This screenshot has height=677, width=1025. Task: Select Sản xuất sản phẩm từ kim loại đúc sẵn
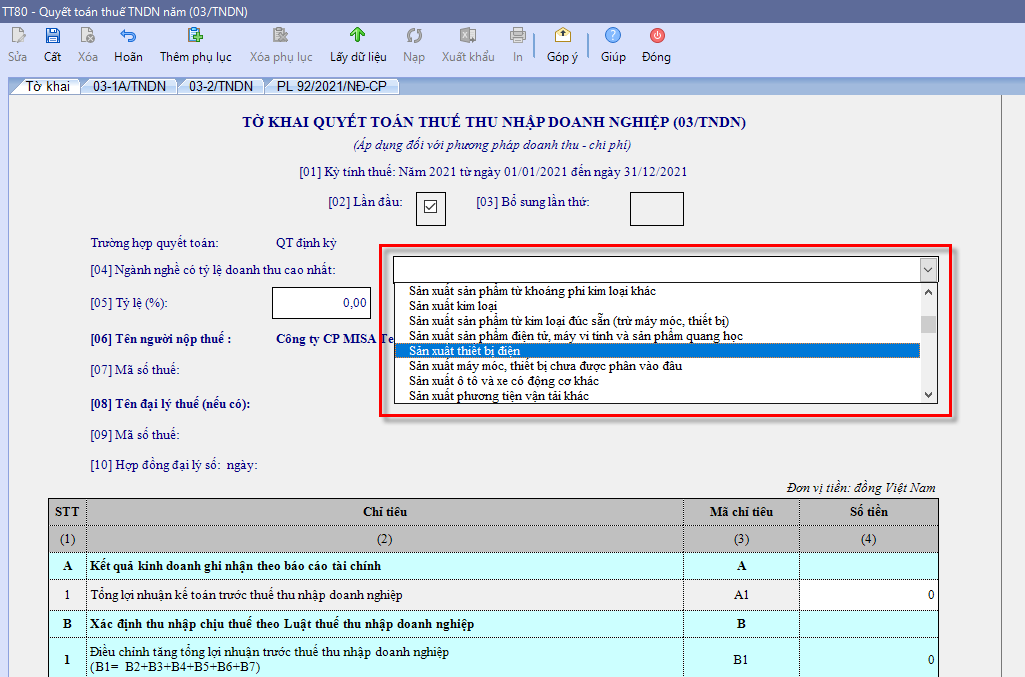[657, 321]
